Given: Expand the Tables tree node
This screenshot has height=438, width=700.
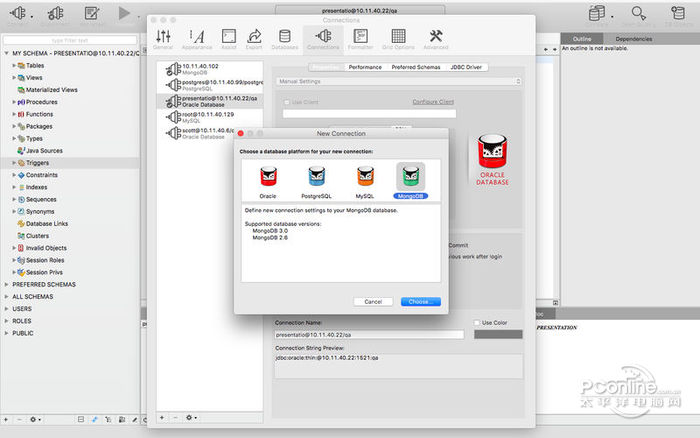Looking at the screenshot, I should pyautogui.click(x=14, y=65).
